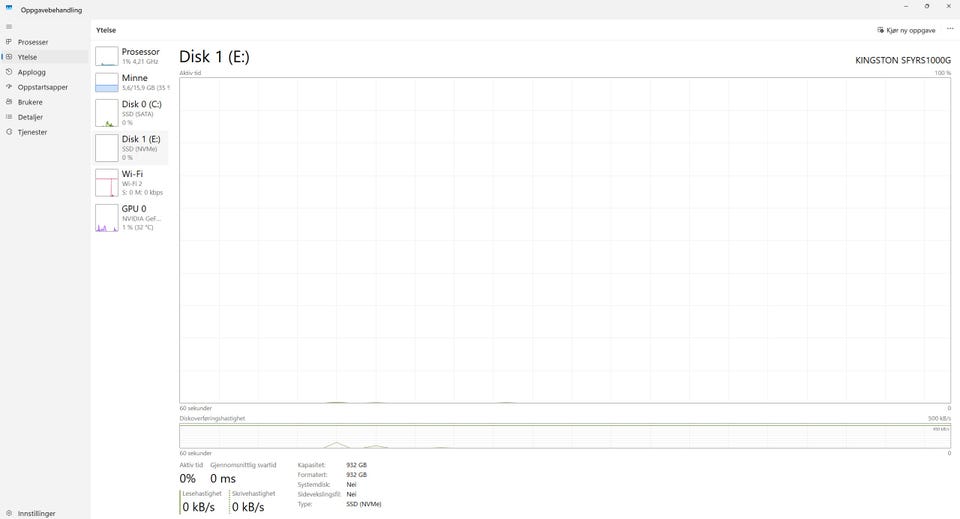Minimize the Oppgavebehandling window

(906, 6)
